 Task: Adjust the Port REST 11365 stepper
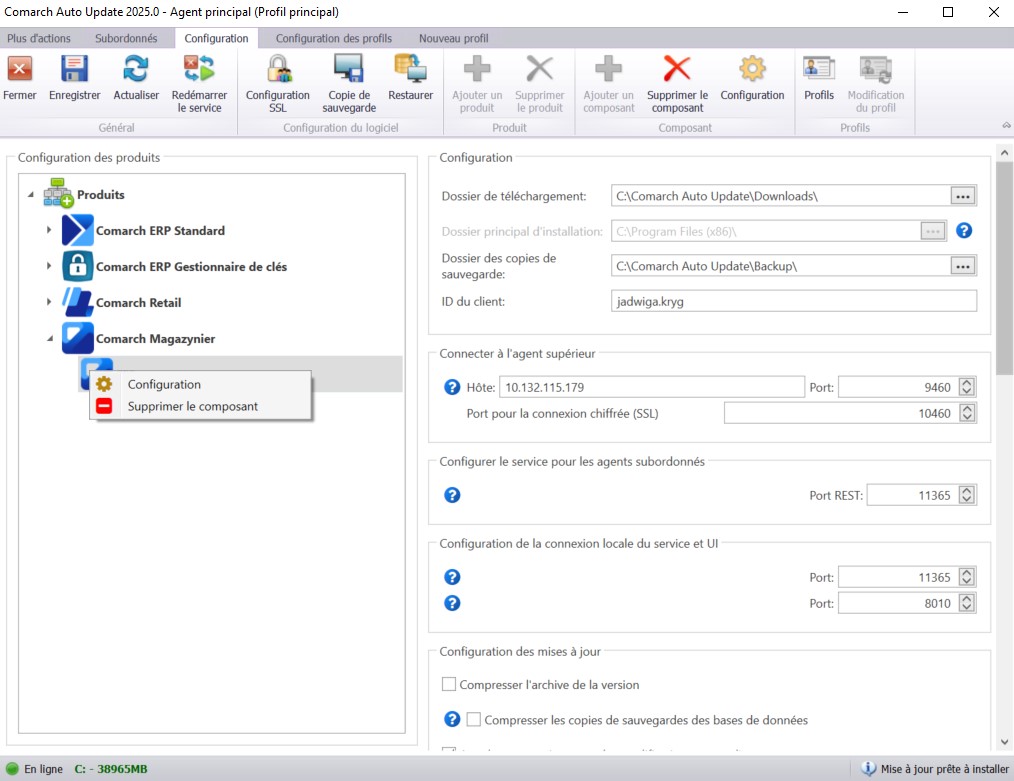tap(967, 495)
